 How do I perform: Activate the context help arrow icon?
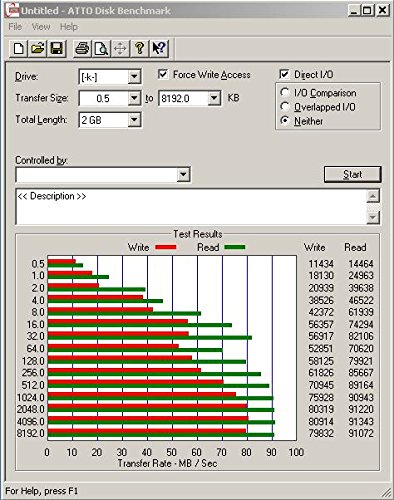(x=159, y=49)
